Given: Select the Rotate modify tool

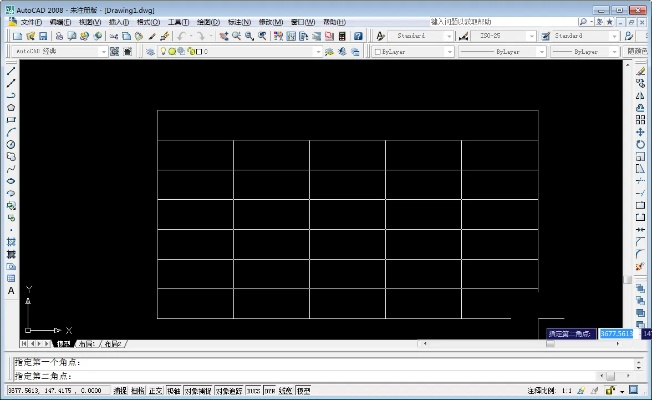Looking at the screenshot, I should coord(640,144).
